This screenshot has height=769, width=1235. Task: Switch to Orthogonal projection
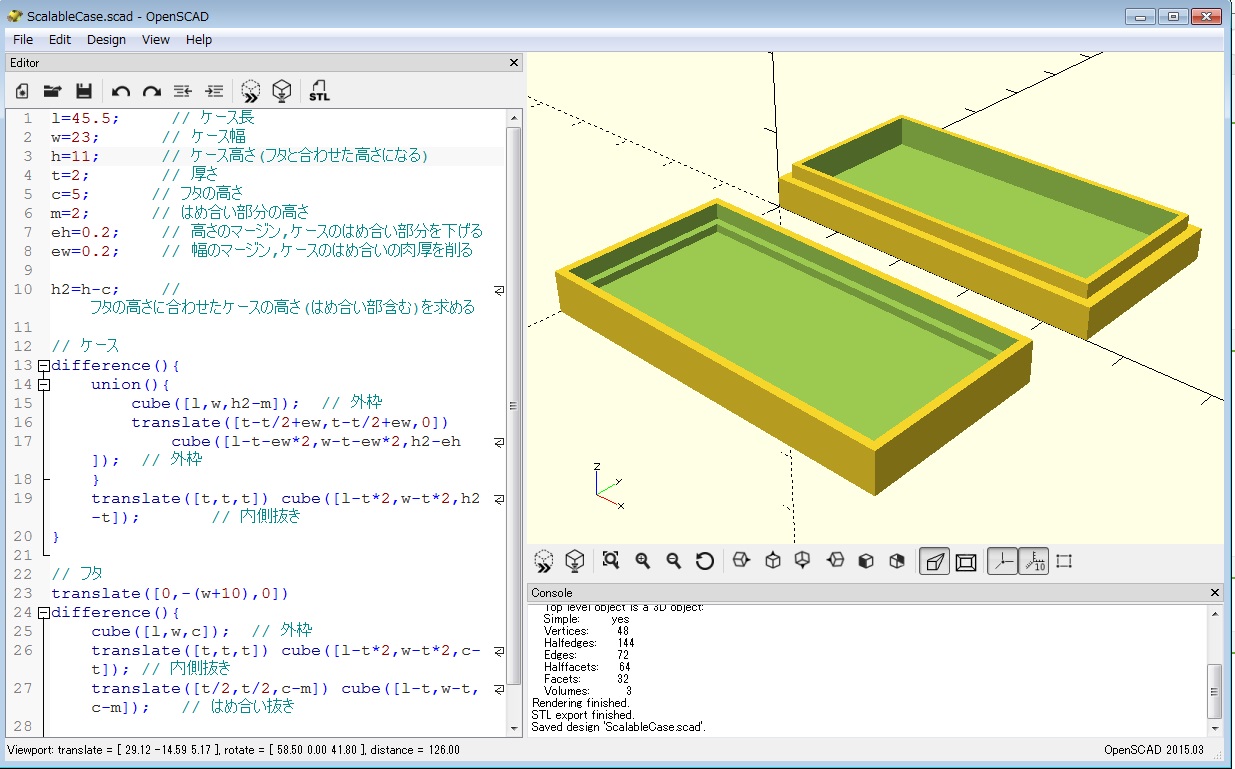[x=966, y=561]
